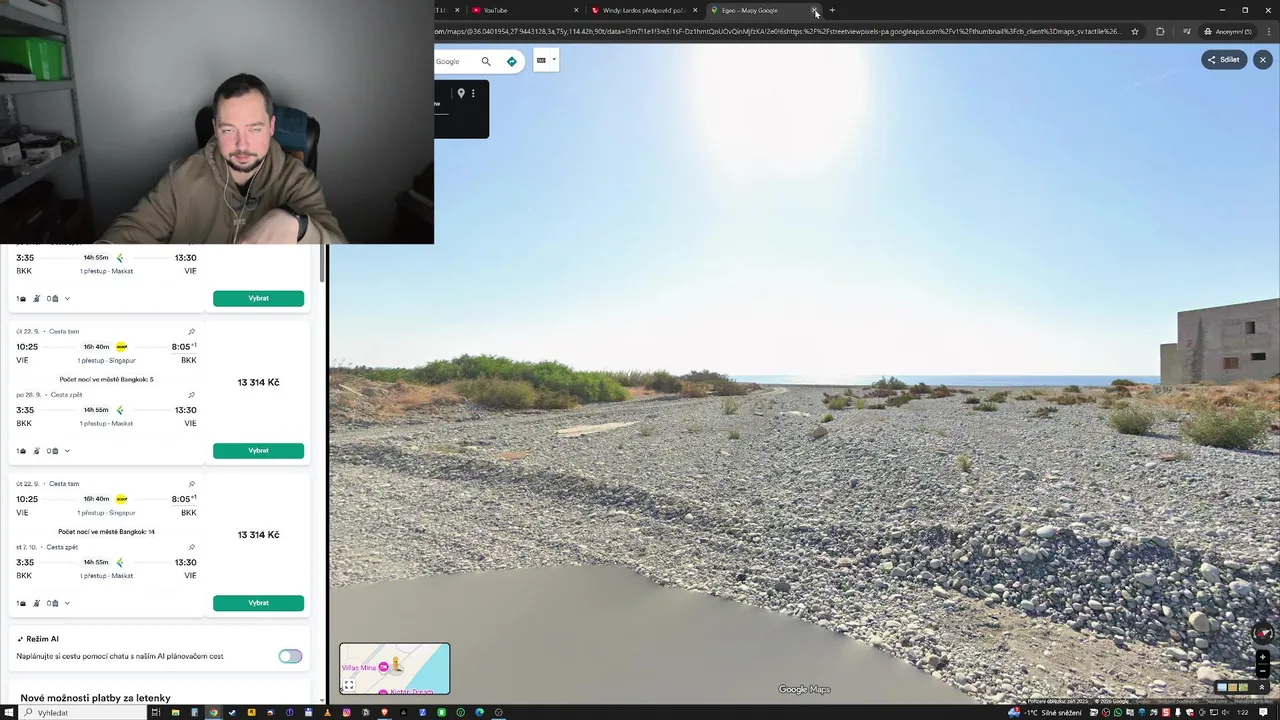
Task: Open a new browser tab with plus
Action: 832,10
